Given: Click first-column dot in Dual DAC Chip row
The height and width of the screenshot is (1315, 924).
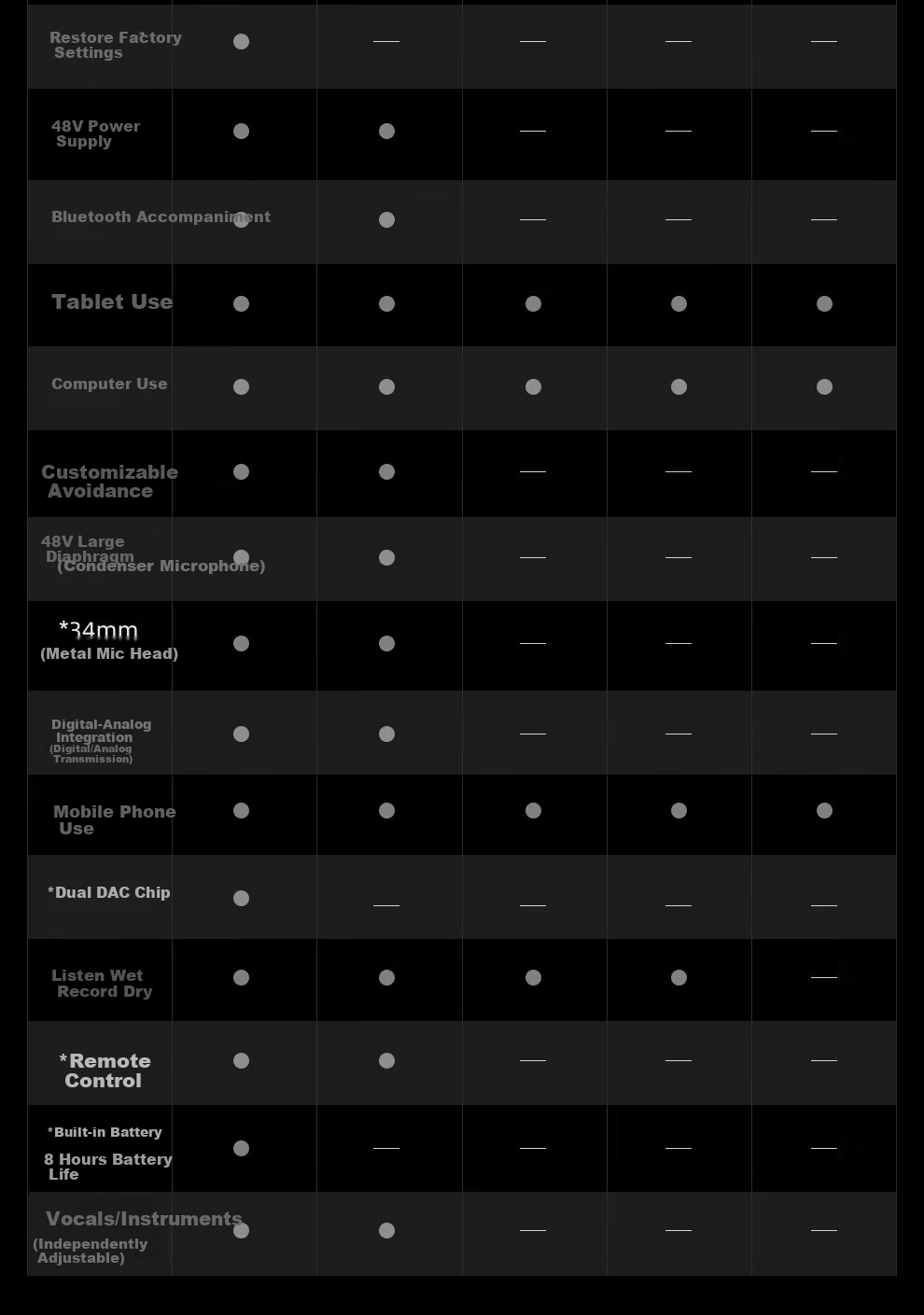Looking at the screenshot, I should point(241,898).
